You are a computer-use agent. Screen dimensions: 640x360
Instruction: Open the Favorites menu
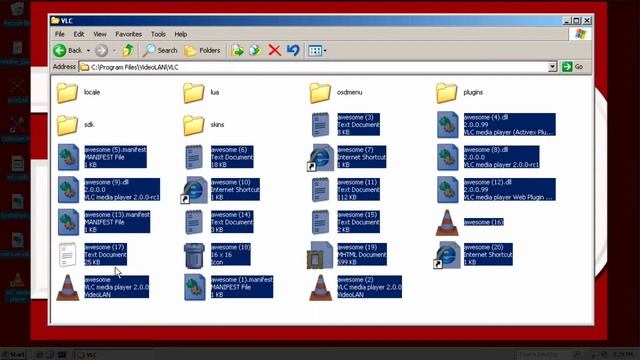[129, 34]
